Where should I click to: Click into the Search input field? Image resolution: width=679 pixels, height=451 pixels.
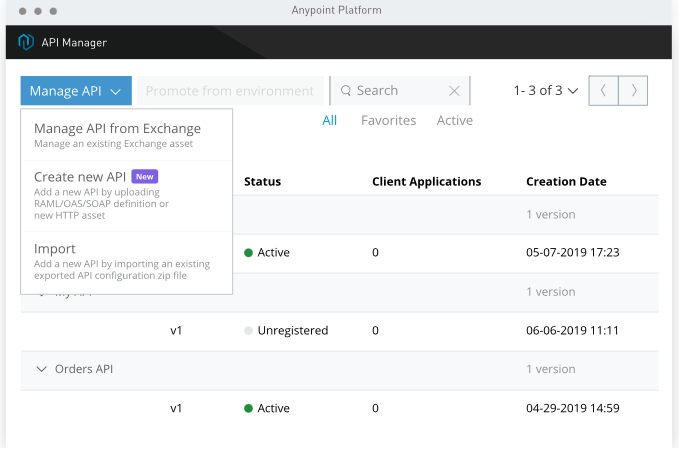coord(395,91)
